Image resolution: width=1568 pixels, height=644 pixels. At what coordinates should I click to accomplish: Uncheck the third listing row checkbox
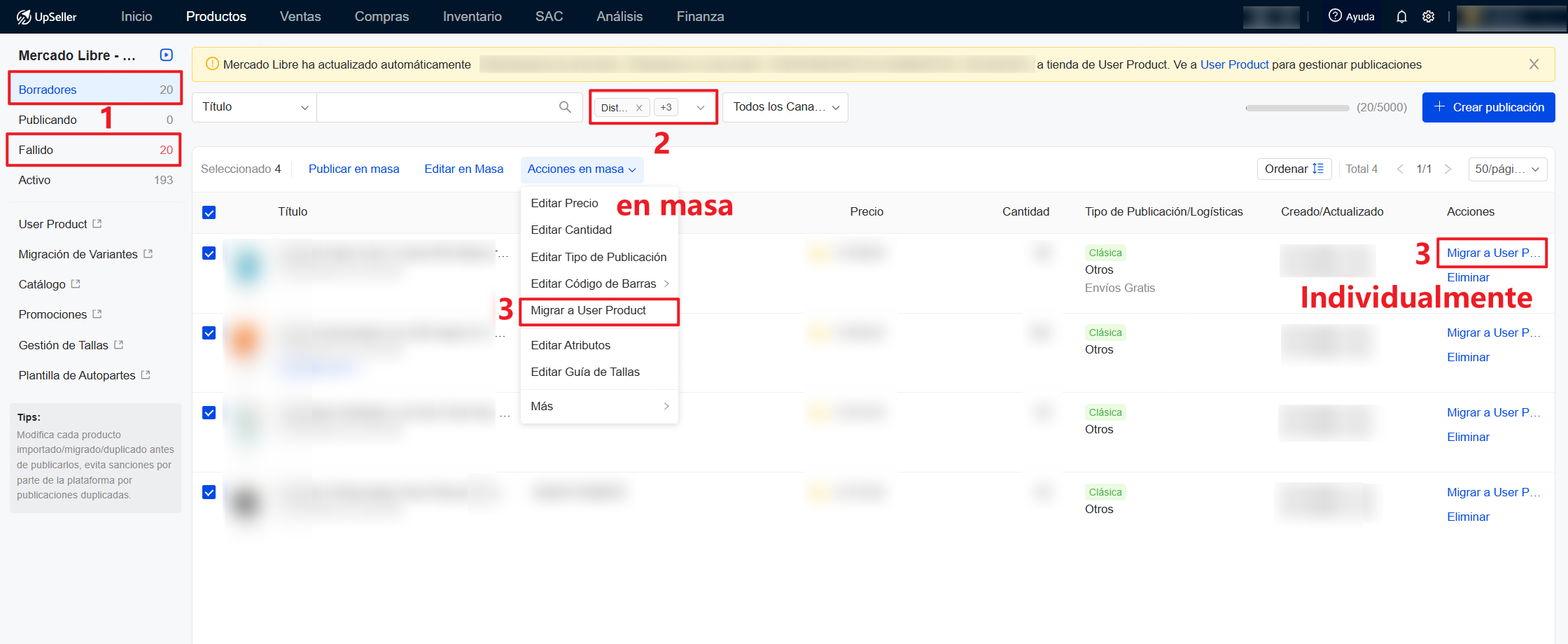(x=209, y=413)
